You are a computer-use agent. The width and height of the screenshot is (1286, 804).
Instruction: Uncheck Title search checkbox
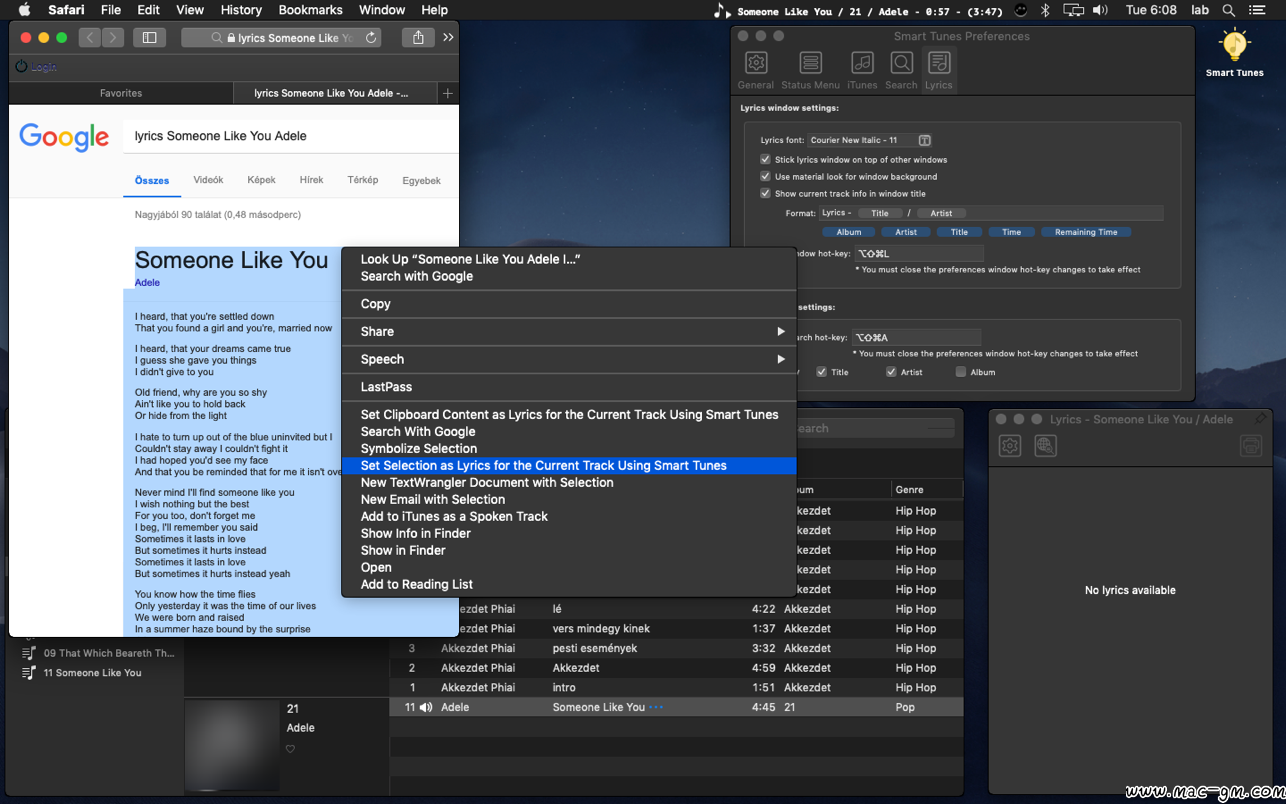821,372
